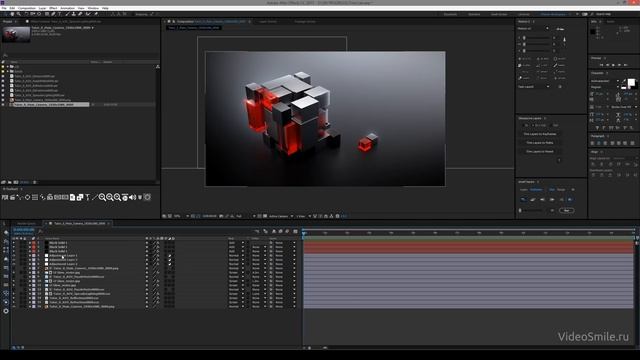Image resolution: width=640 pixels, height=360 pixels.
Task: Jump to last frame in Preview panel
Action: coord(625,65)
